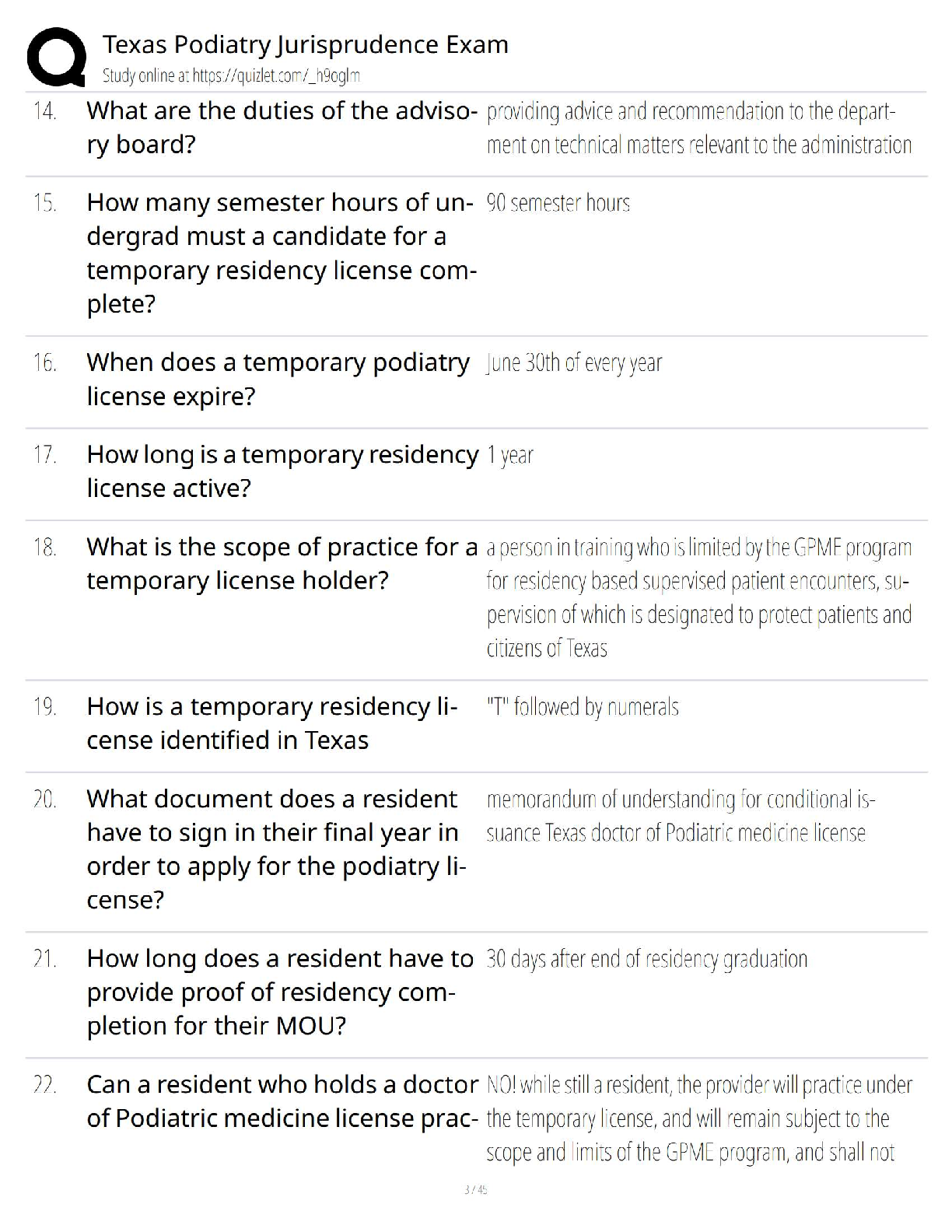Select the answer '1 year'
This screenshot has height=1232, width=952.
(x=509, y=455)
